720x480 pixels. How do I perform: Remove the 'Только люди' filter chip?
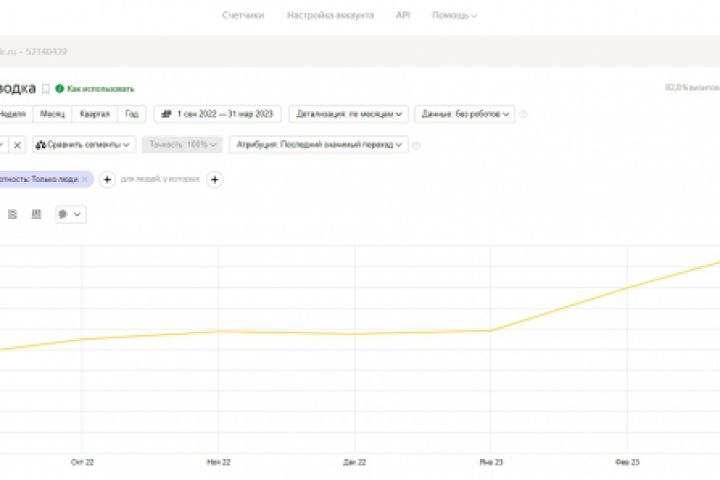click(85, 179)
